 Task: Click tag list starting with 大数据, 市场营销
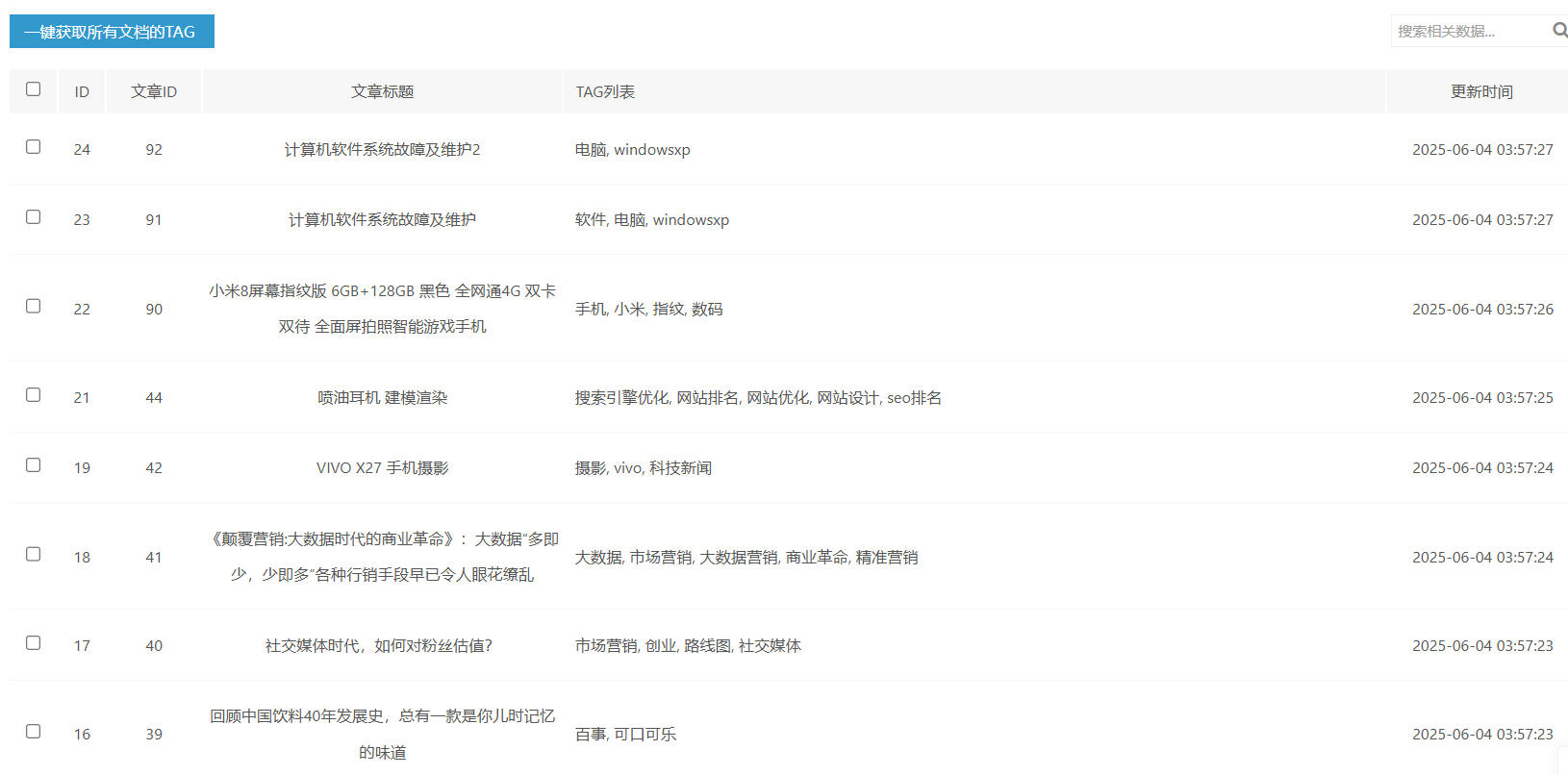coord(746,557)
